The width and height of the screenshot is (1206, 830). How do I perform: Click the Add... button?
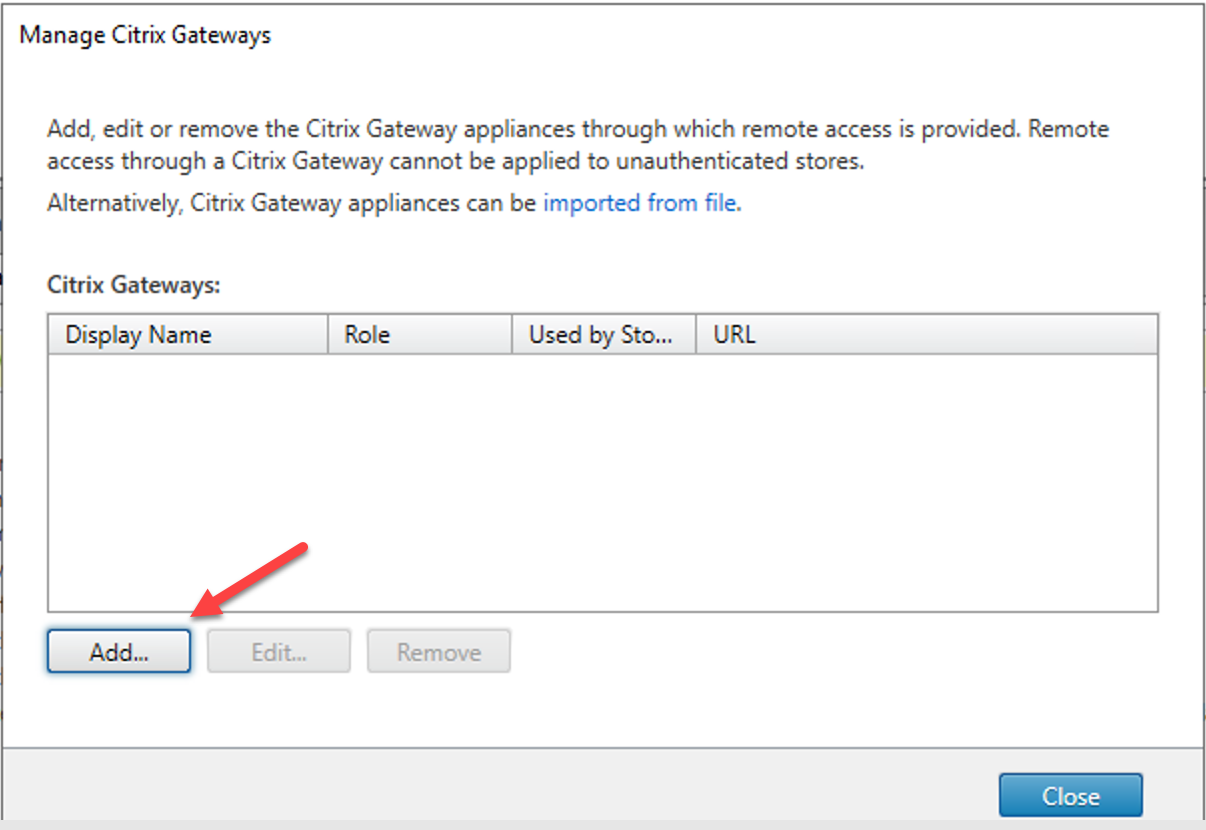pos(119,652)
